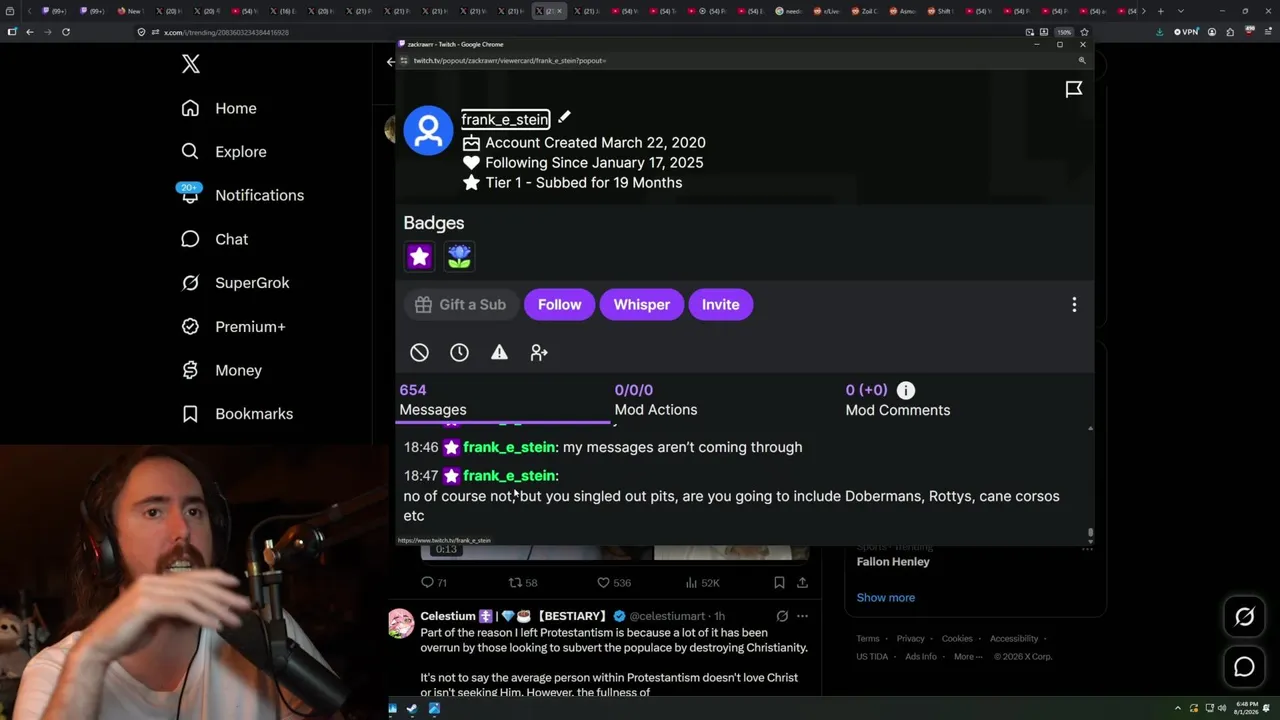Image resolution: width=1280 pixels, height=720 pixels.
Task: Click the browser reload button
Action: pyautogui.click(x=66, y=32)
